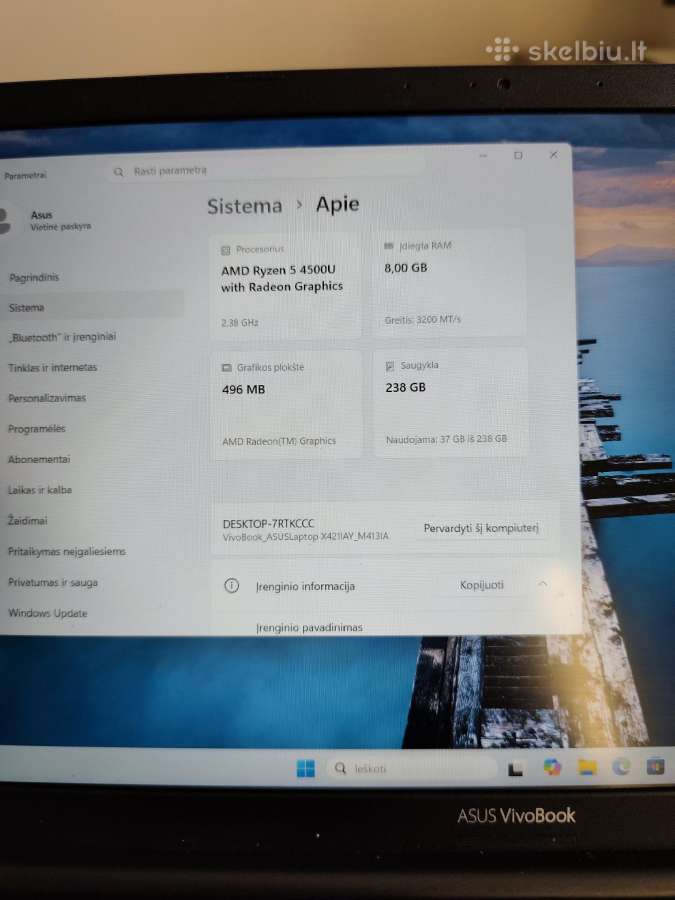Click the search magnifier icon in Settings
Image resolution: width=675 pixels, height=900 pixels.
[119, 172]
